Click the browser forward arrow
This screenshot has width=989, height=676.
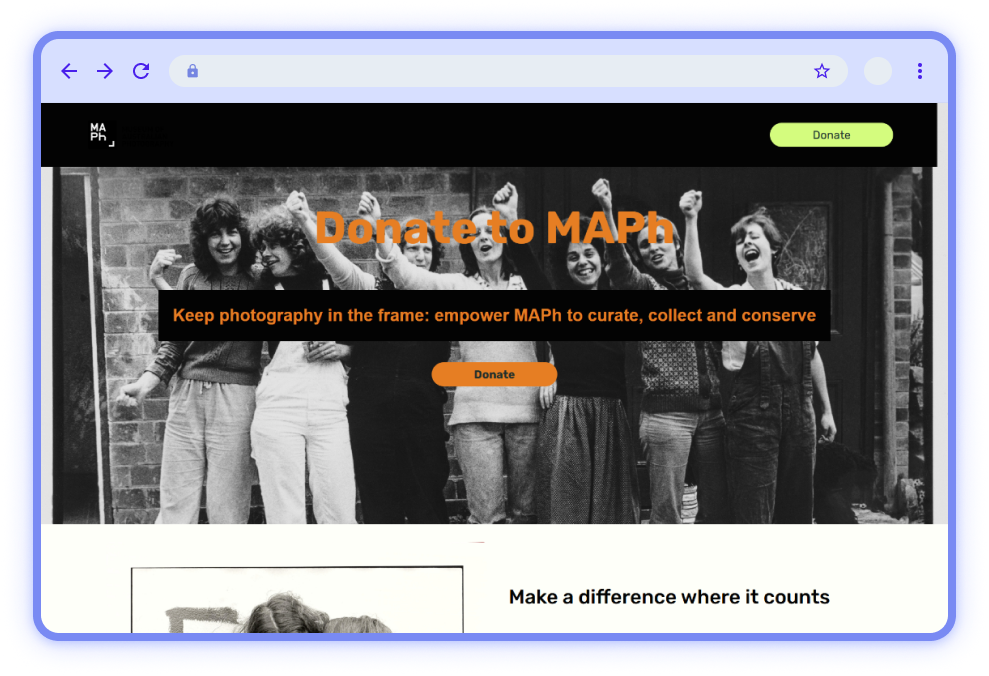(105, 71)
